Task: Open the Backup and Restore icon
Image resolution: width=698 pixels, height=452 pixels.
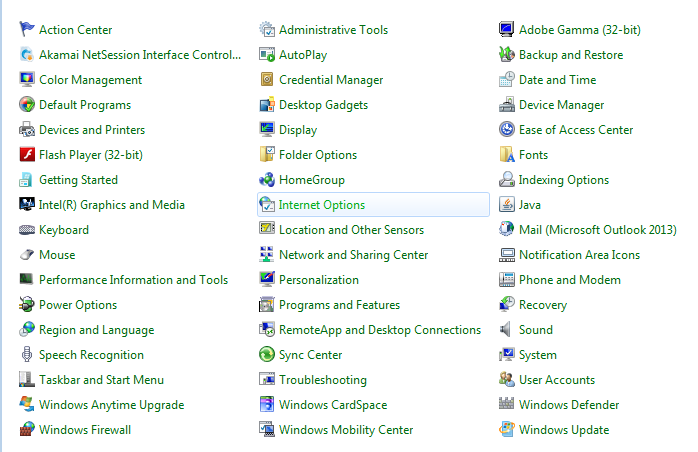Action: [x=507, y=54]
